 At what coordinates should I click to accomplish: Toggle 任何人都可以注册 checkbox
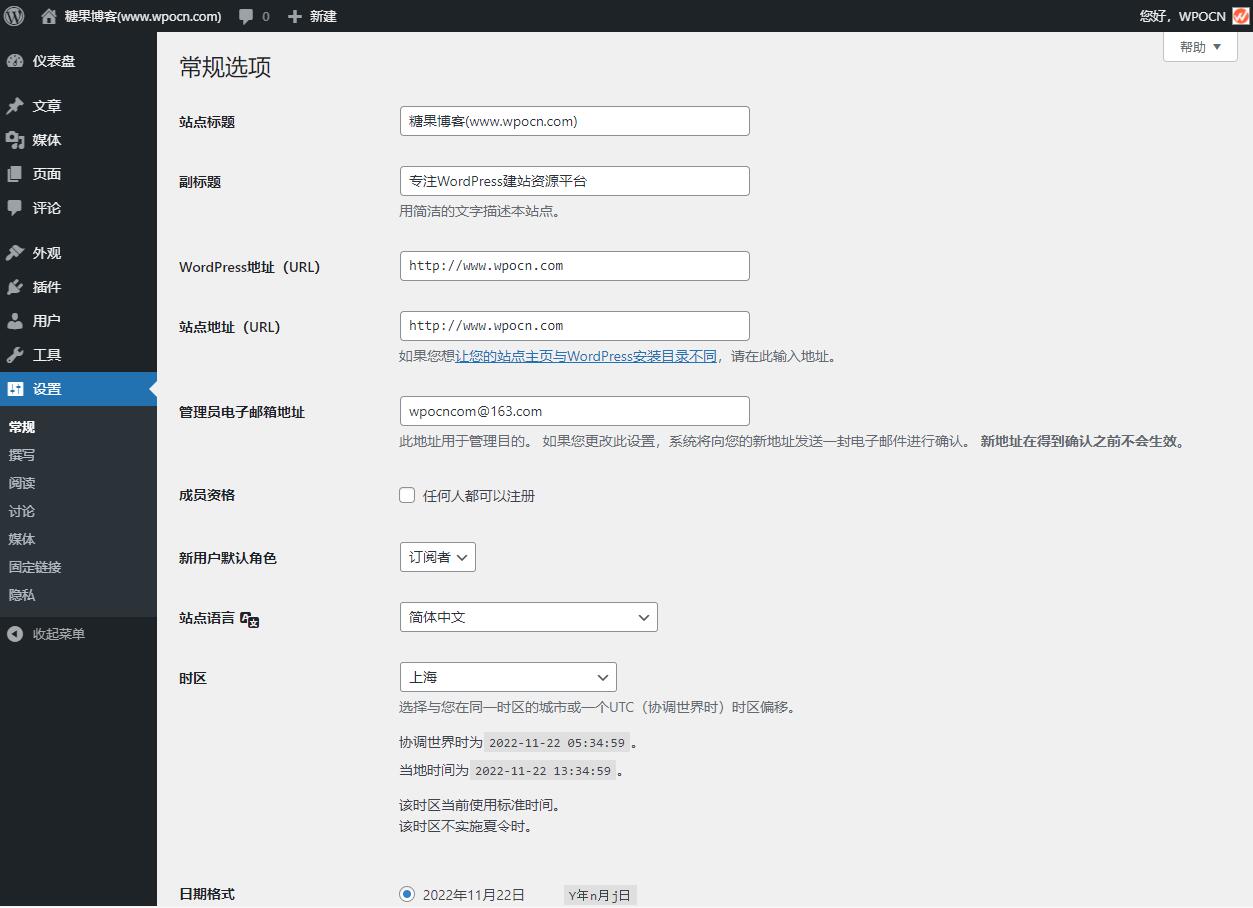click(x=407, y=495)
